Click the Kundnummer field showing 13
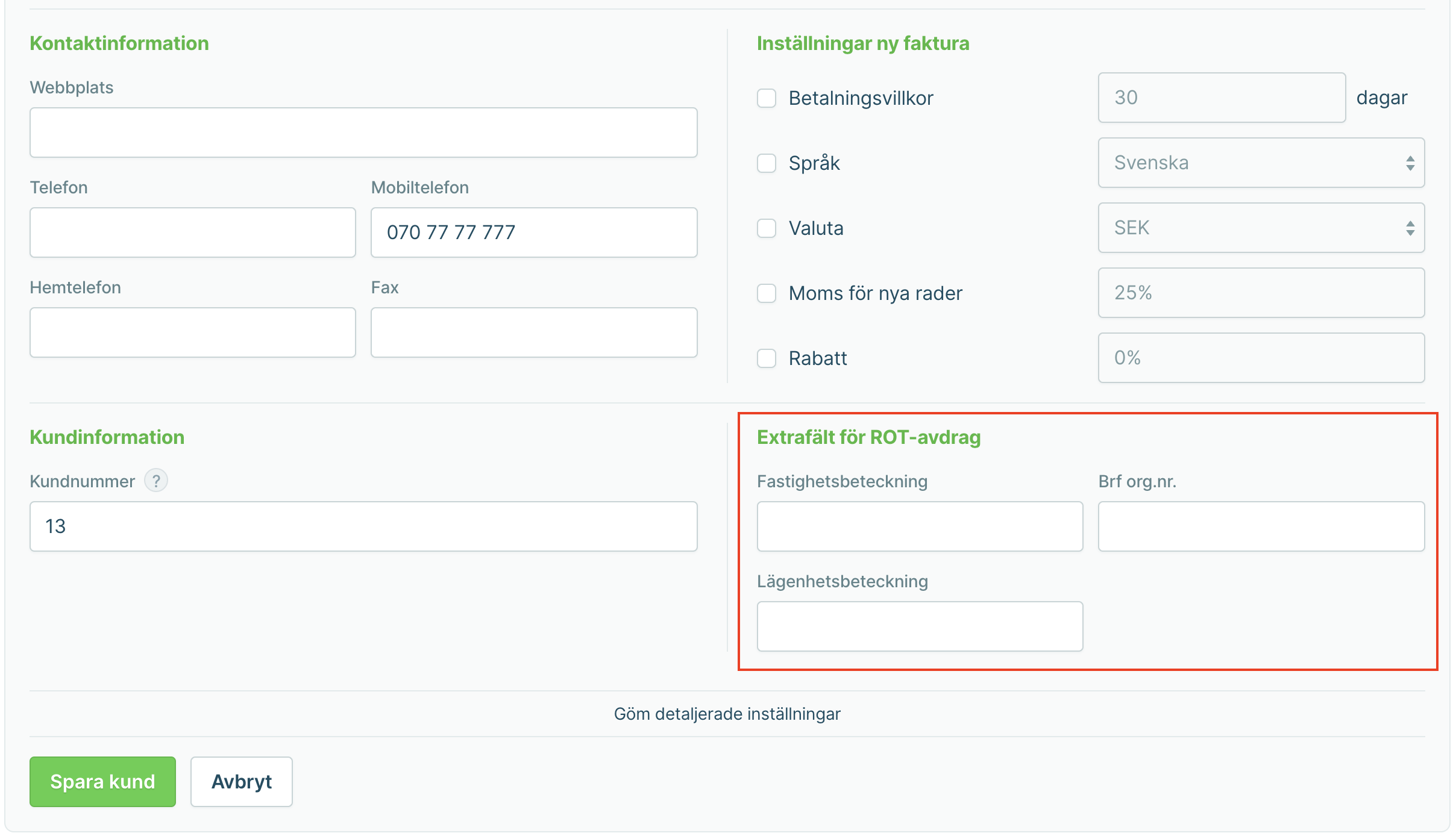This screenshot has width=1456, height=836. click(x=363, y=526)
